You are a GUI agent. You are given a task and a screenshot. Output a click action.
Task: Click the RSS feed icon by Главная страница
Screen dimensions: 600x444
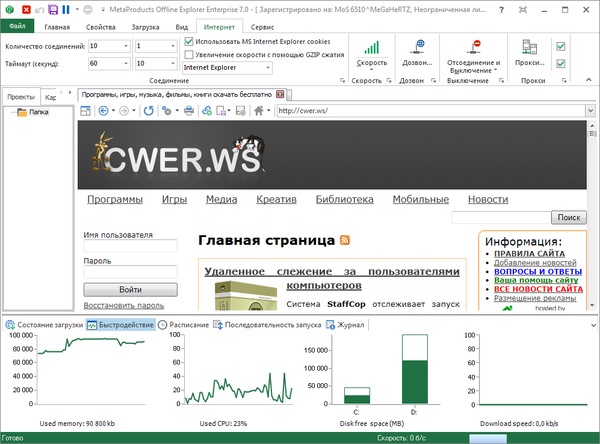click(345, 240)
